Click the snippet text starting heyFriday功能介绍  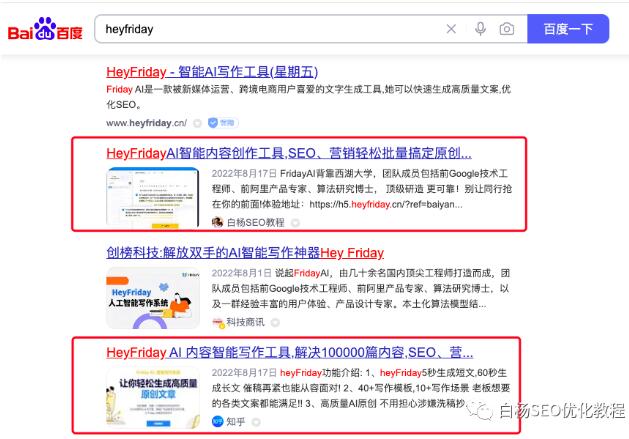tap(361, 388)
